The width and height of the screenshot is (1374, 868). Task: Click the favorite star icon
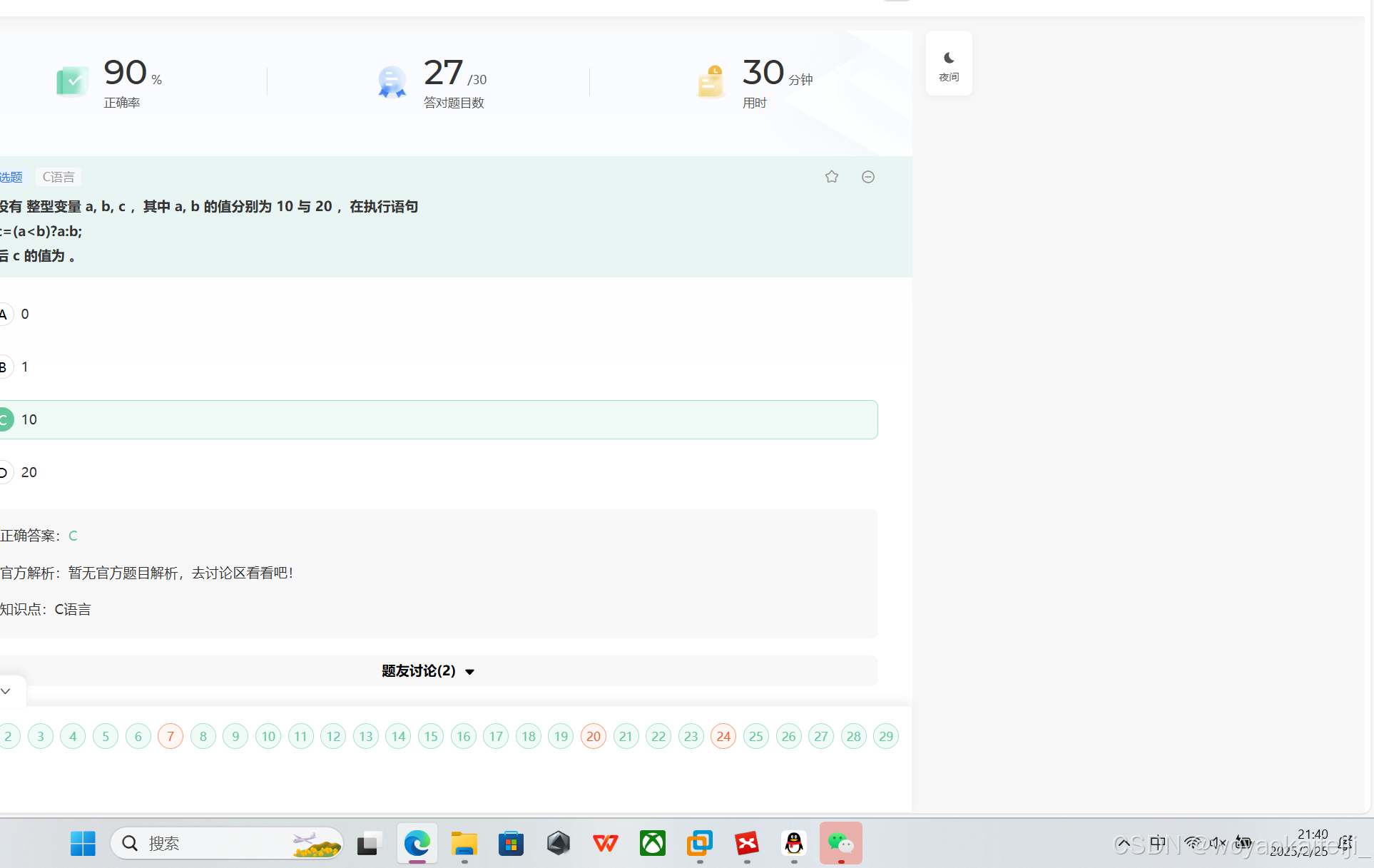coord(831,177)
